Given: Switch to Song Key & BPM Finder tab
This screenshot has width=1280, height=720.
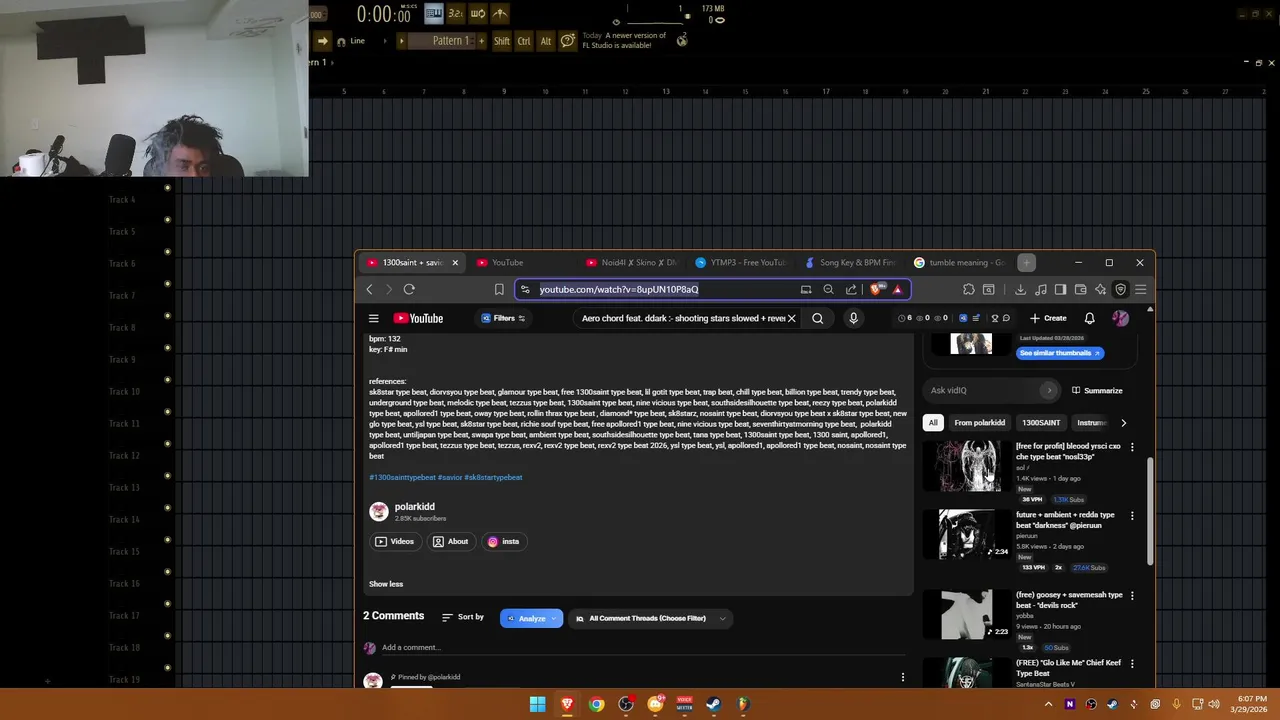Looking at the screenshot, I should 850,263.
